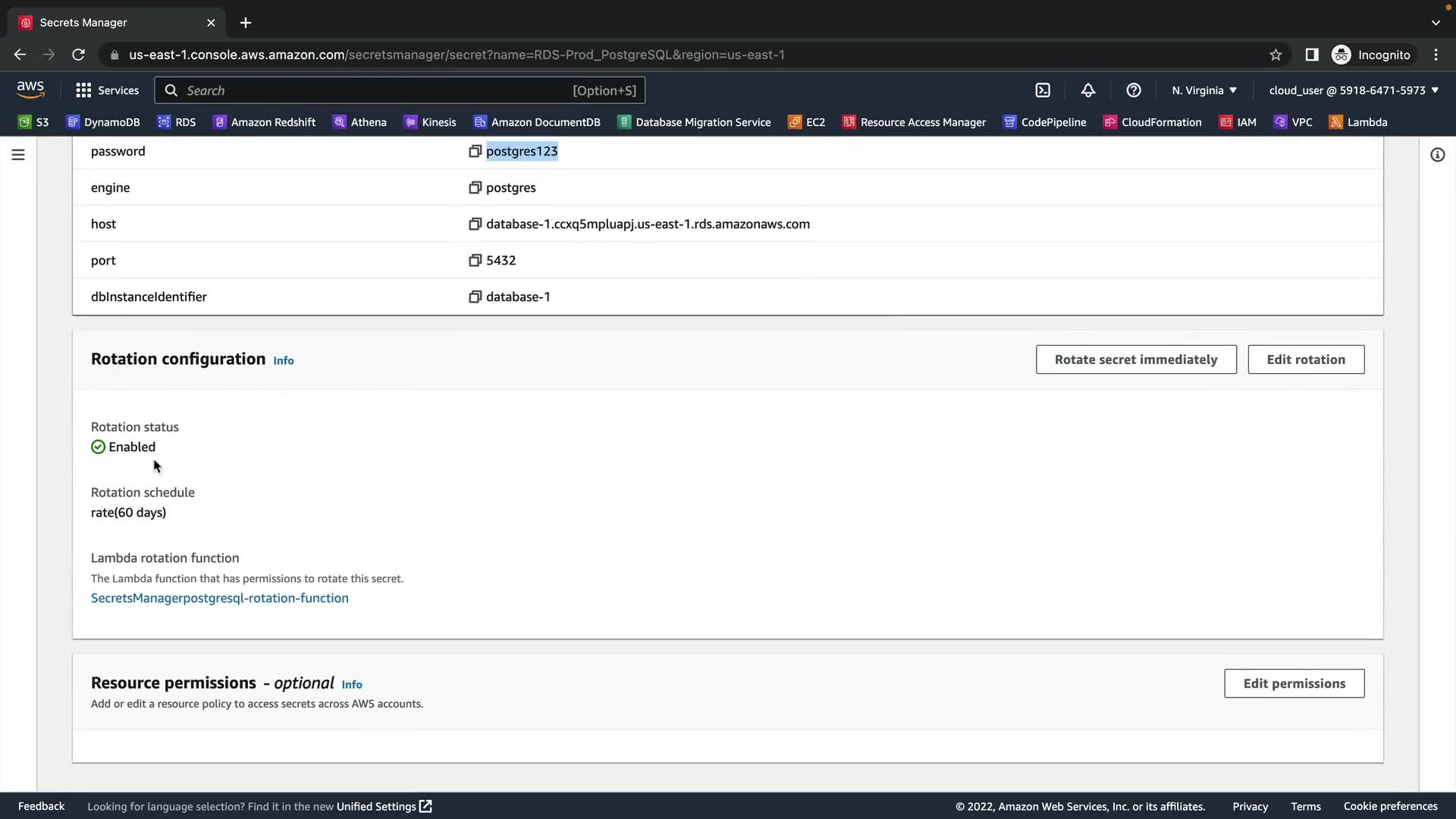Open the help question mark icon
The image size is (1456, 819).
[x=1134, y=90]
